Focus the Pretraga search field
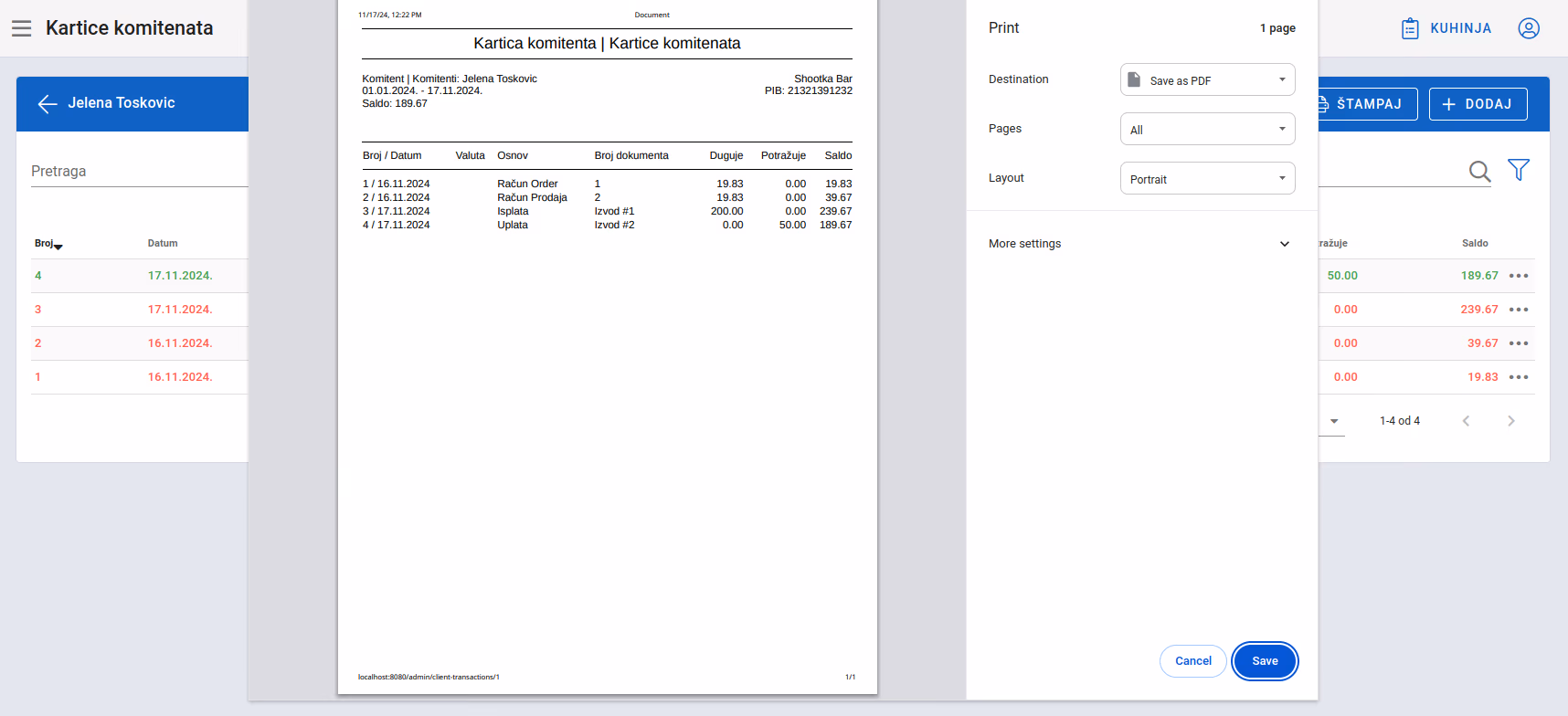 coord(139,172)
